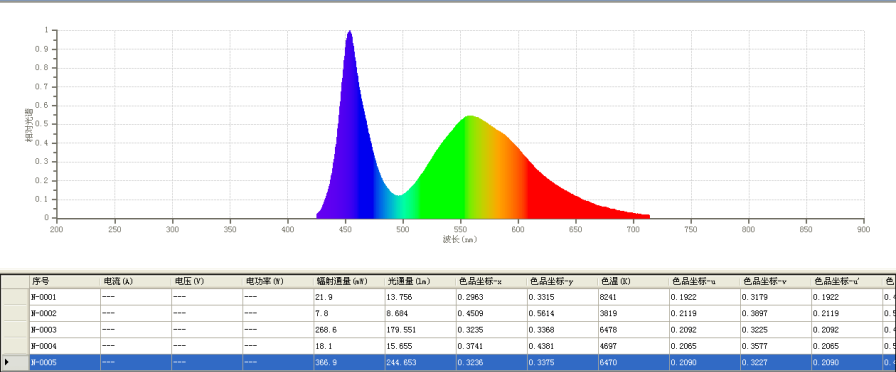Click the blank row header beside N-0003
The width and height of the screenshot is (896, 372).
click(x=15, y=330)
